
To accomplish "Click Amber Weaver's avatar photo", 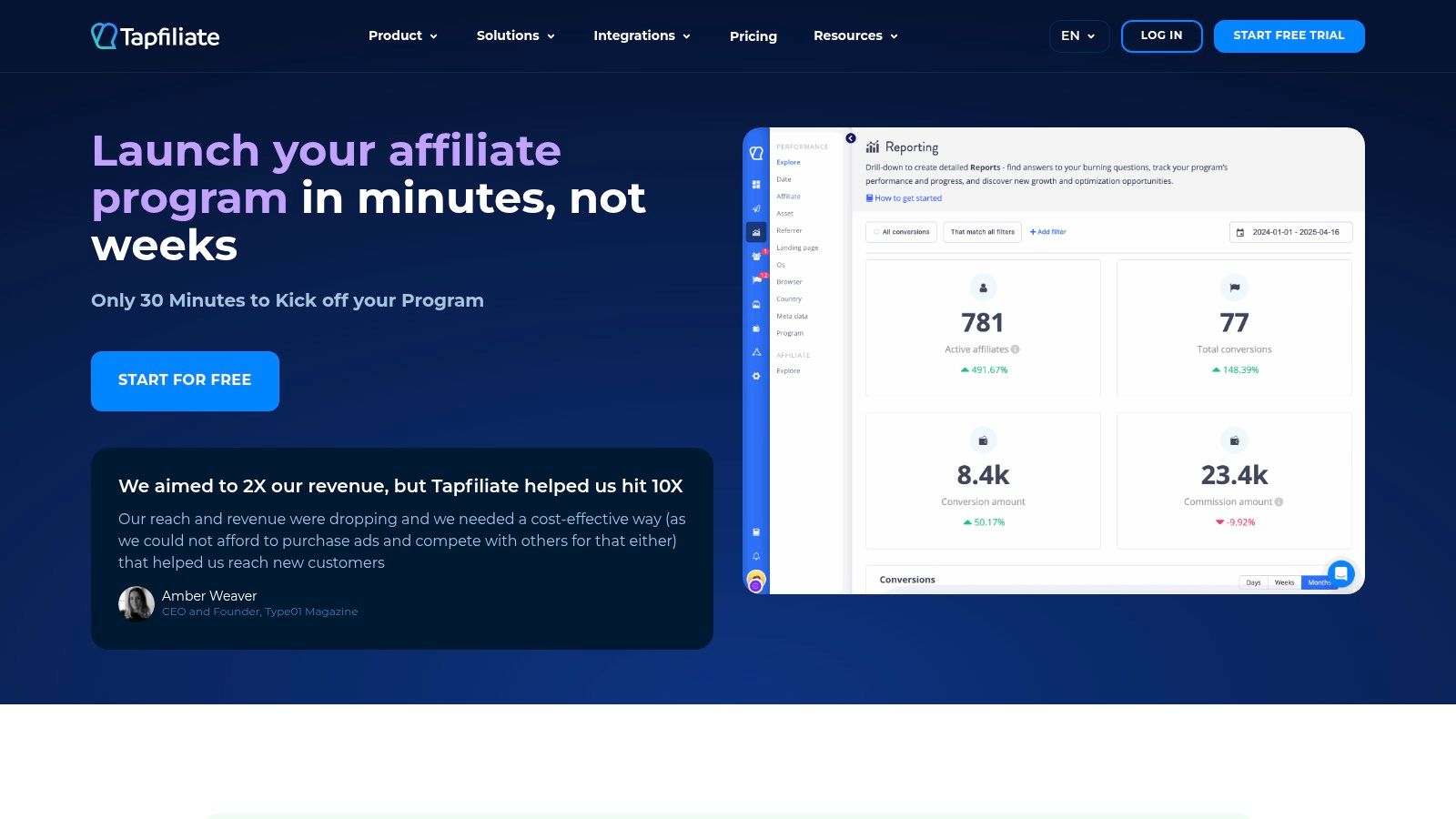I will click(136, 603).
